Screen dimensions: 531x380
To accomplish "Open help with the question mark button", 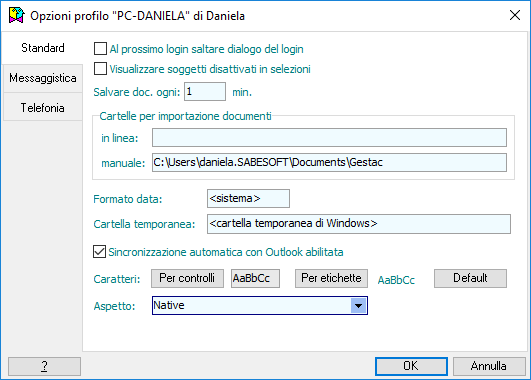I will [x=44, y=366].
